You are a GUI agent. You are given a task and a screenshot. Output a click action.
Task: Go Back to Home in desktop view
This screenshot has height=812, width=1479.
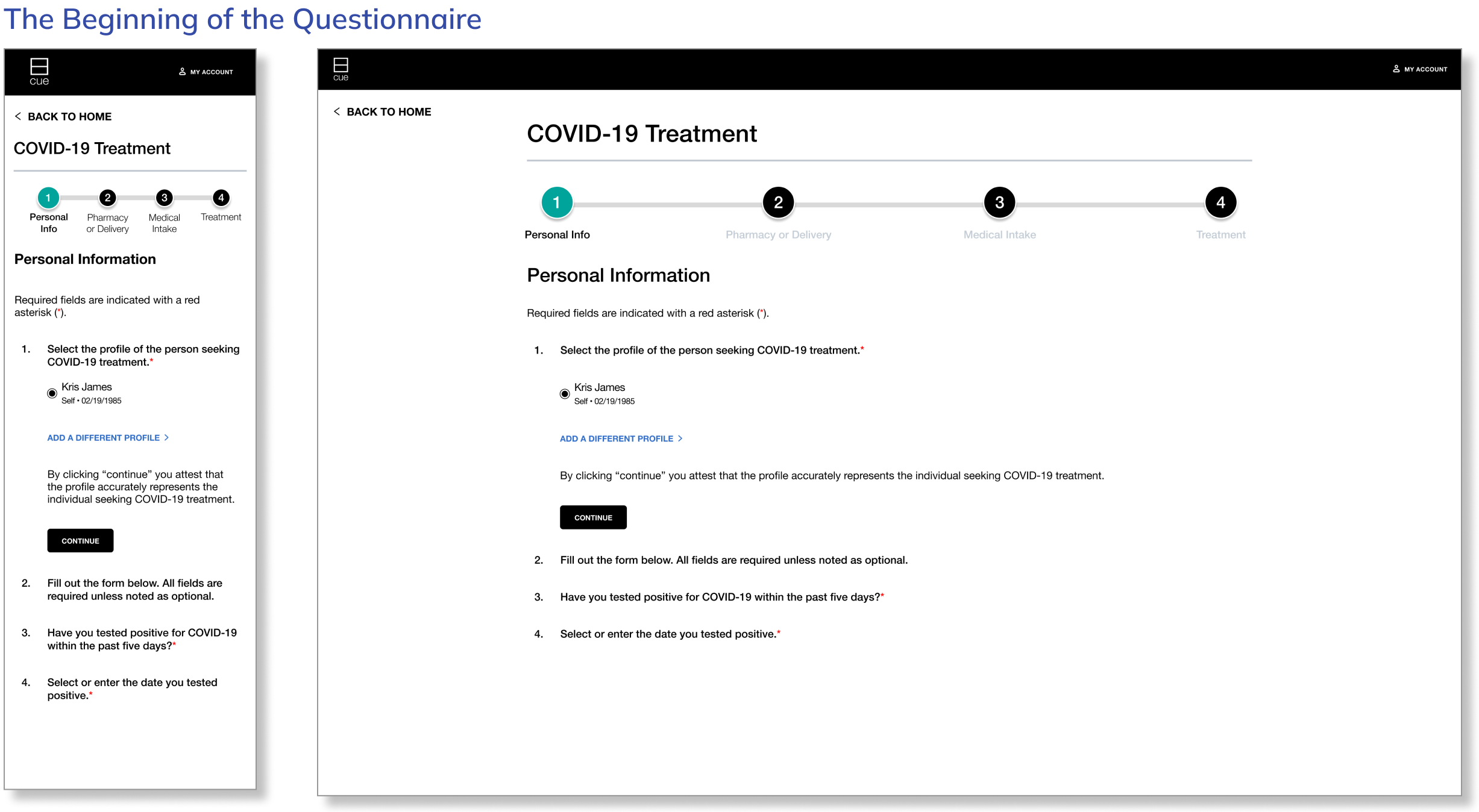[383, 111]
